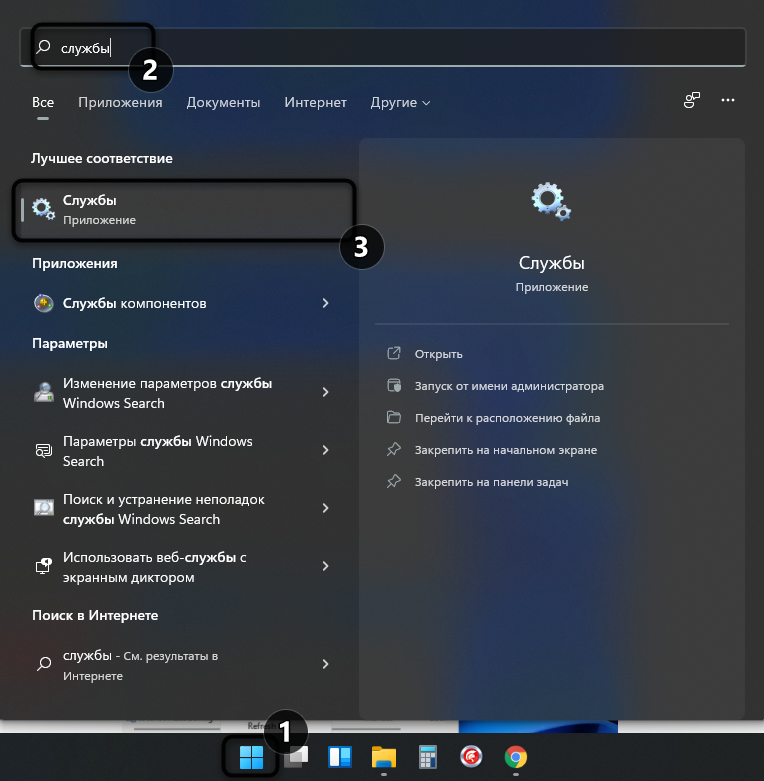Viewport: 764px width, 781px height.
Task: Click magnifier icon beside web search result
Action: [x=44, y=663]
